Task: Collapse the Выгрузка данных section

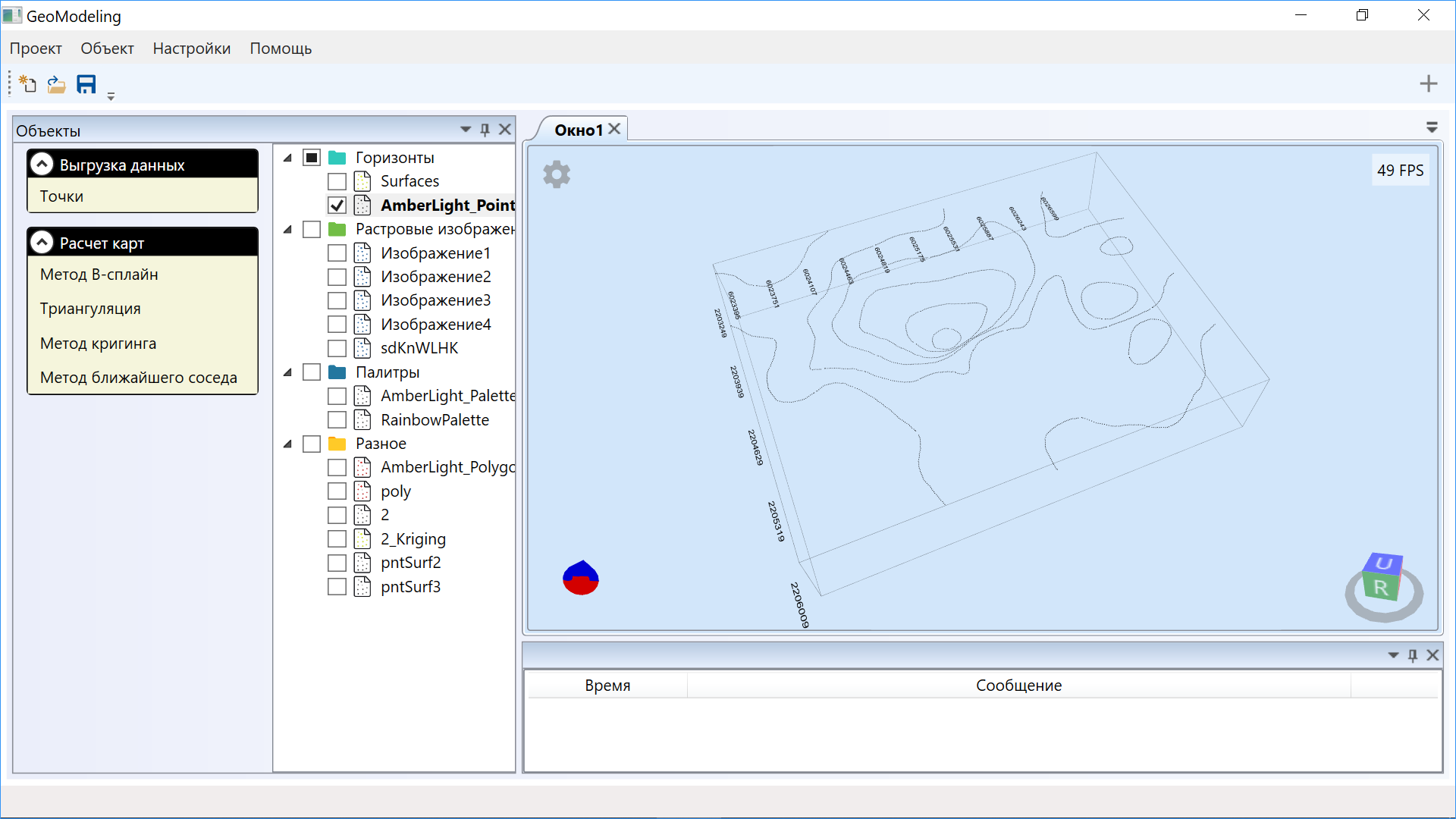Action: click(42, 165)
